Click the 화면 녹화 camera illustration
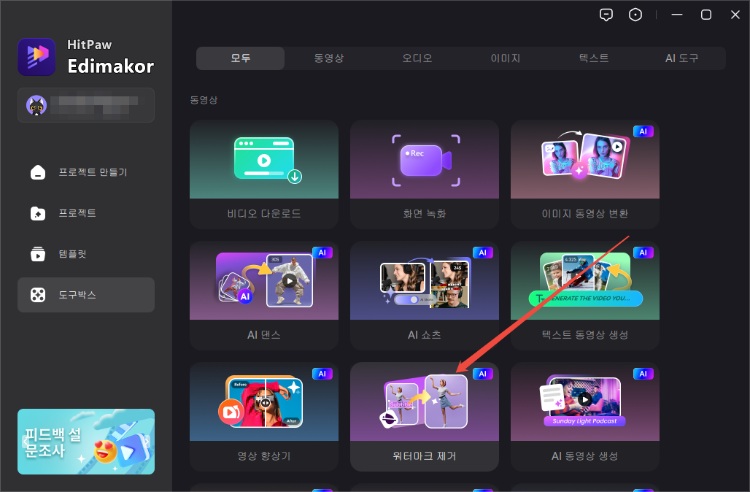750x492 pixels. 424,160
